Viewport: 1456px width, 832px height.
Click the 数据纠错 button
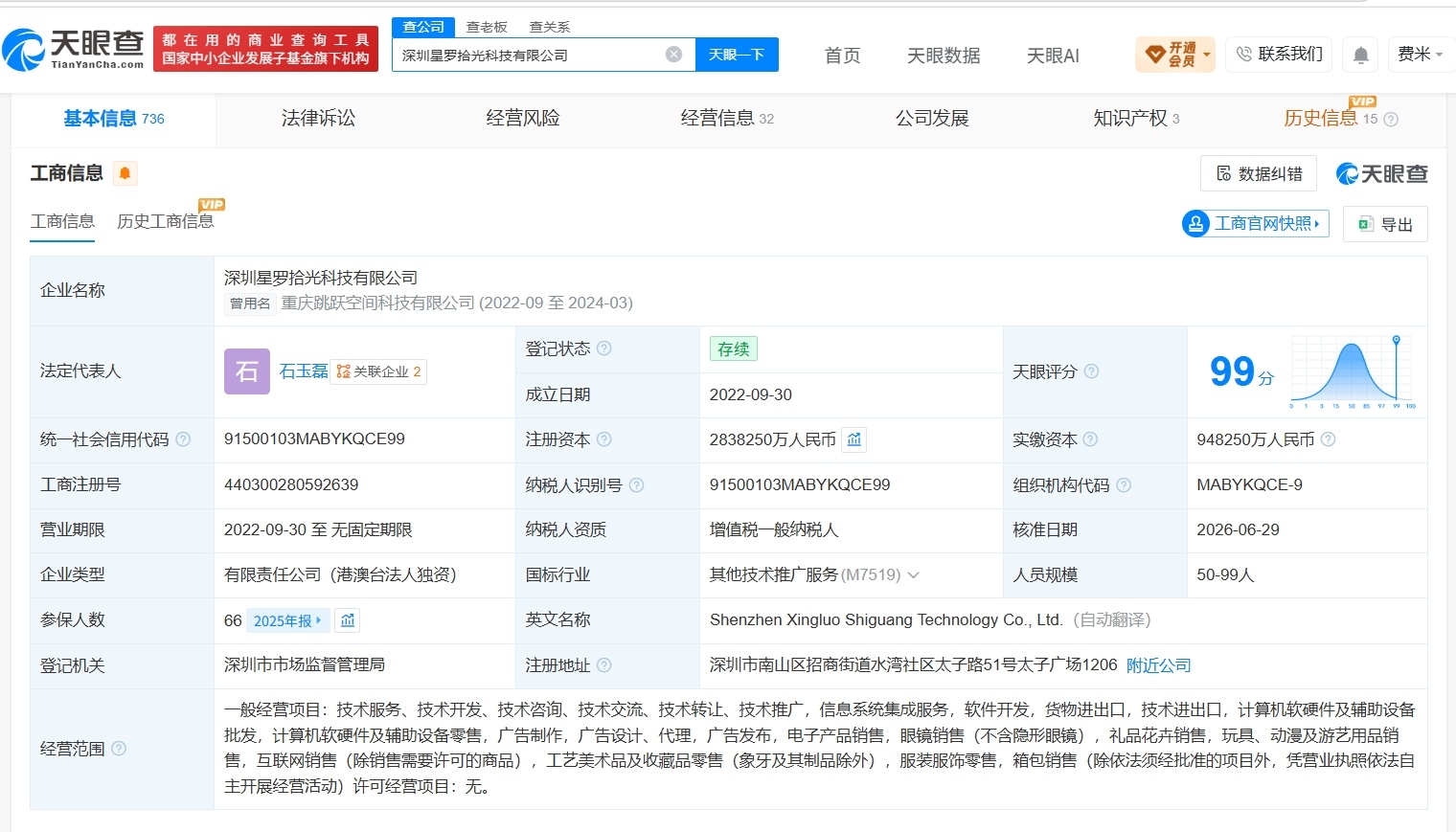pyautogui.click(x=1259, y=173)
